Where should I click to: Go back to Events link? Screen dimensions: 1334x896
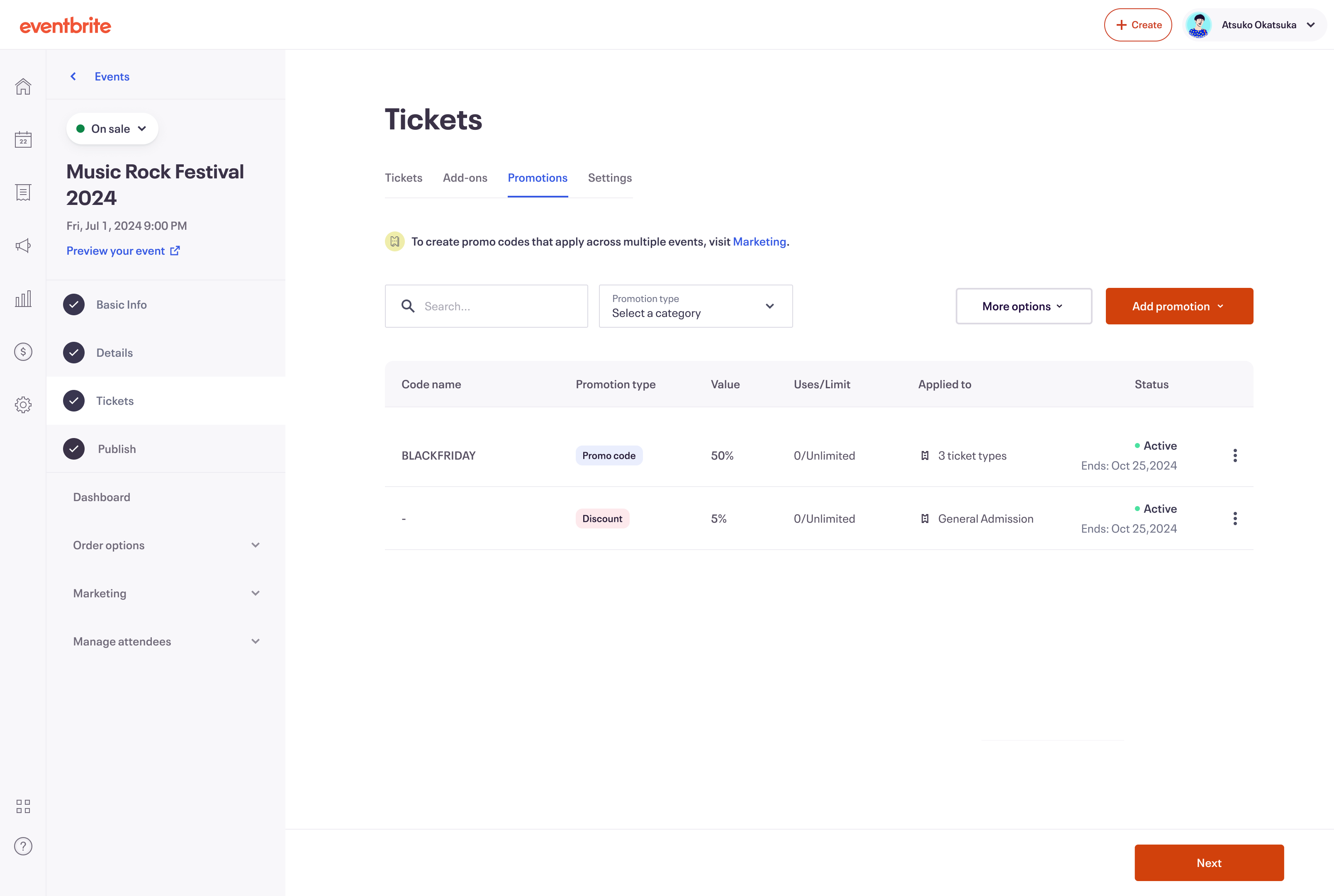112,77
